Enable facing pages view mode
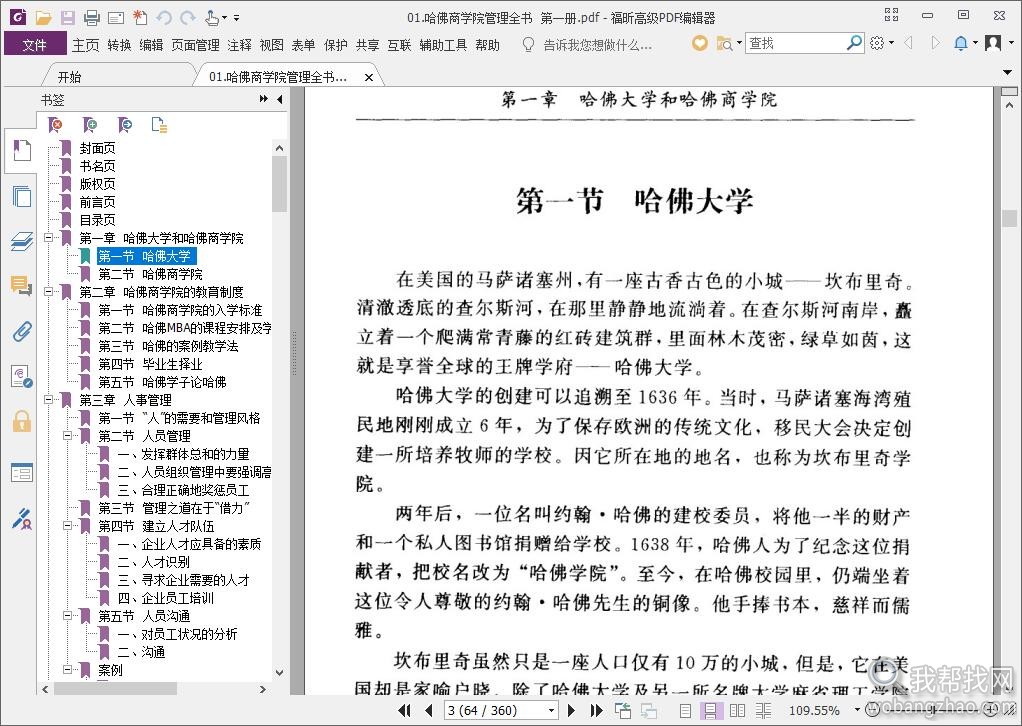Screen dimensions: 1022x726 (737, 710)
